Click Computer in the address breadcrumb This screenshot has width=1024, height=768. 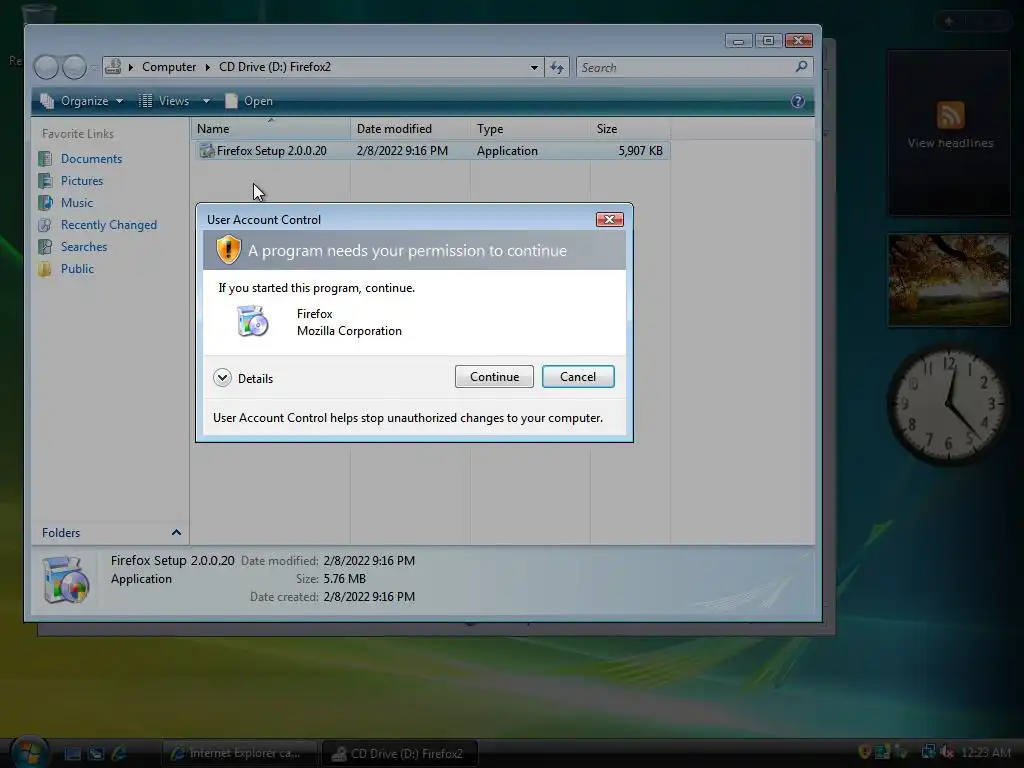168,67
